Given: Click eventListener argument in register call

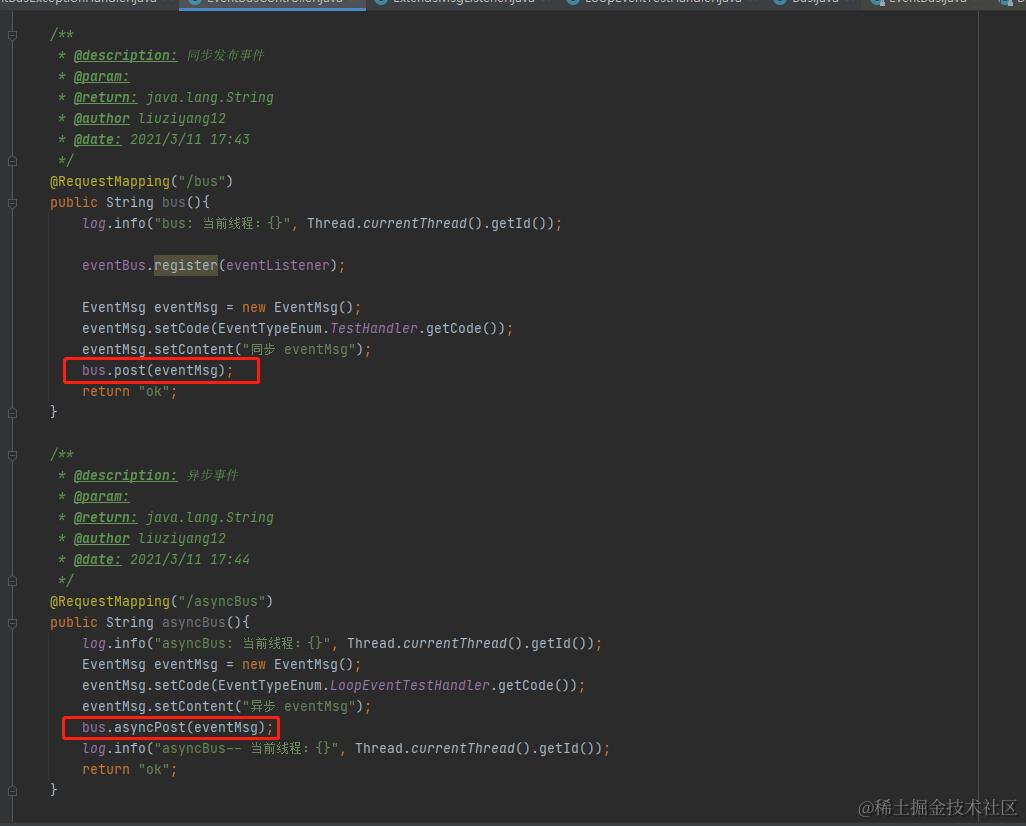Looking at the screenshot, I should pos(277,266).
